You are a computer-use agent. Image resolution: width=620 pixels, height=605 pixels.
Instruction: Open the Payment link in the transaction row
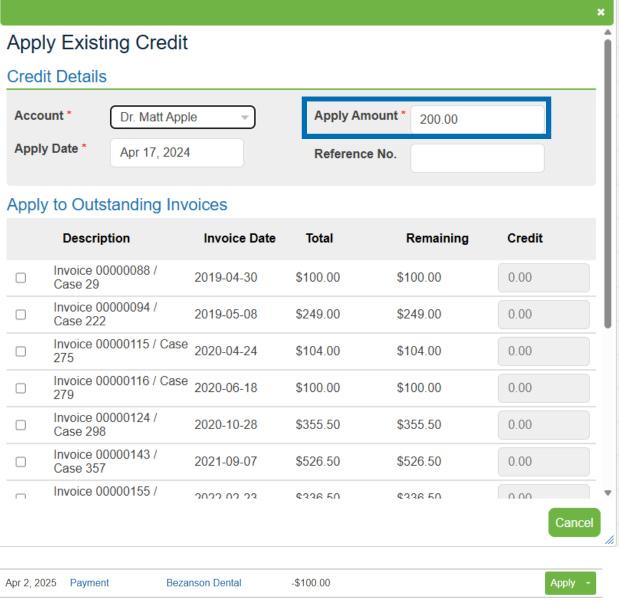tap(89, 582)
